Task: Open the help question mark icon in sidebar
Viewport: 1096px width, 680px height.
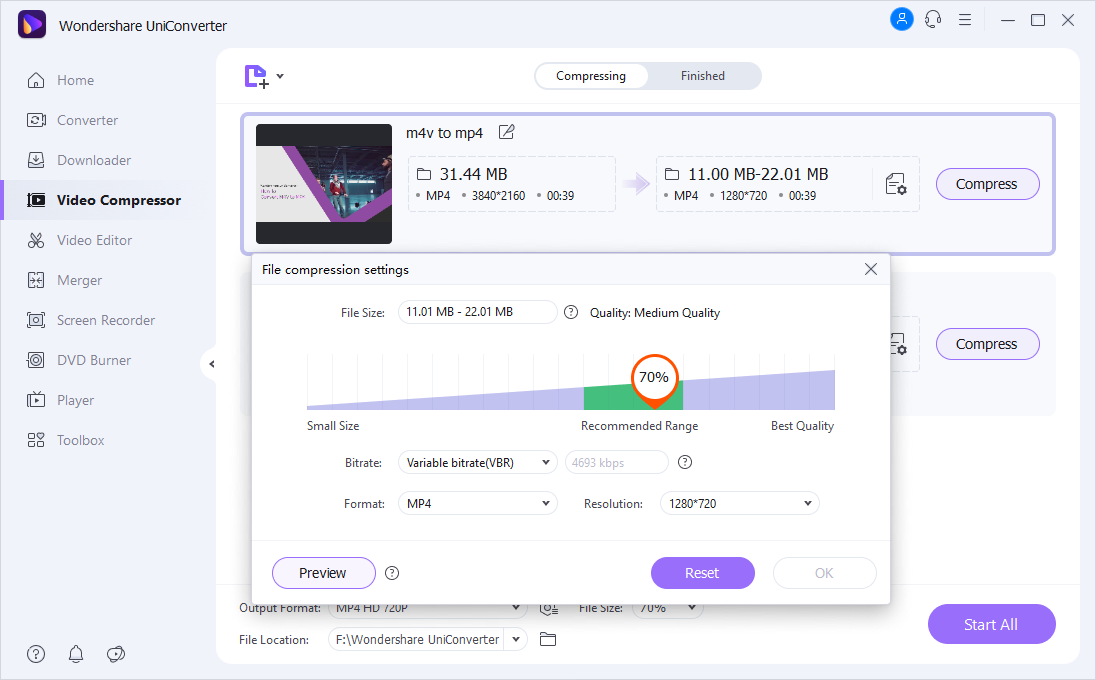Action: click(x=36, y=654)
